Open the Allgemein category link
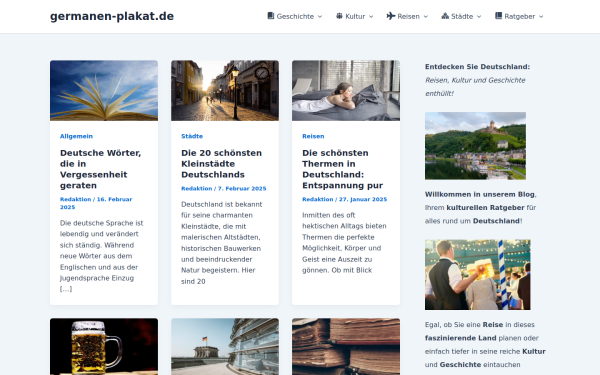 tap(76, 136)
